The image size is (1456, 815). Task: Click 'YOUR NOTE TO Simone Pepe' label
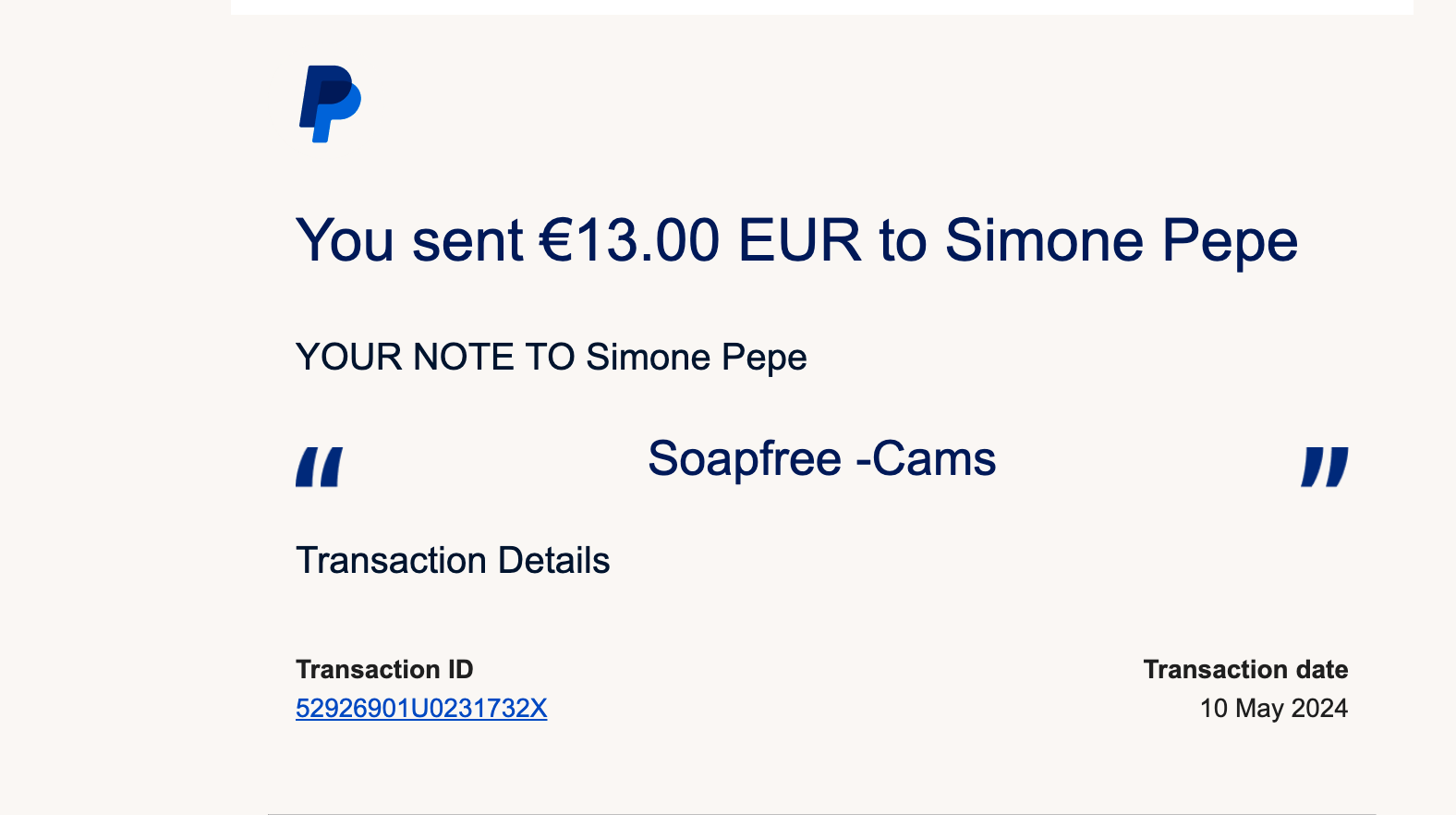(x=552, y=358)
